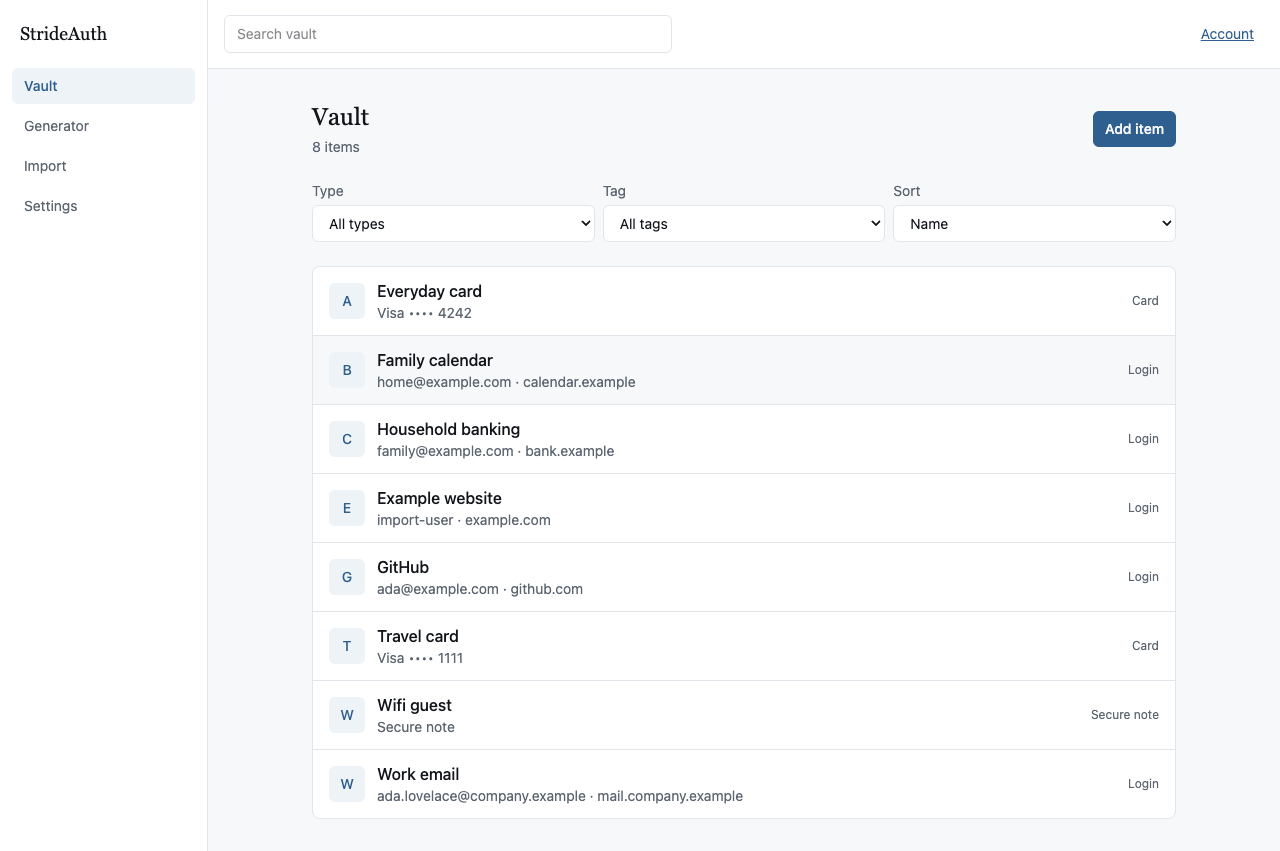Select the Wifi guest item title
Viewport: 1280px width, 851px height.
coord(414,705)
